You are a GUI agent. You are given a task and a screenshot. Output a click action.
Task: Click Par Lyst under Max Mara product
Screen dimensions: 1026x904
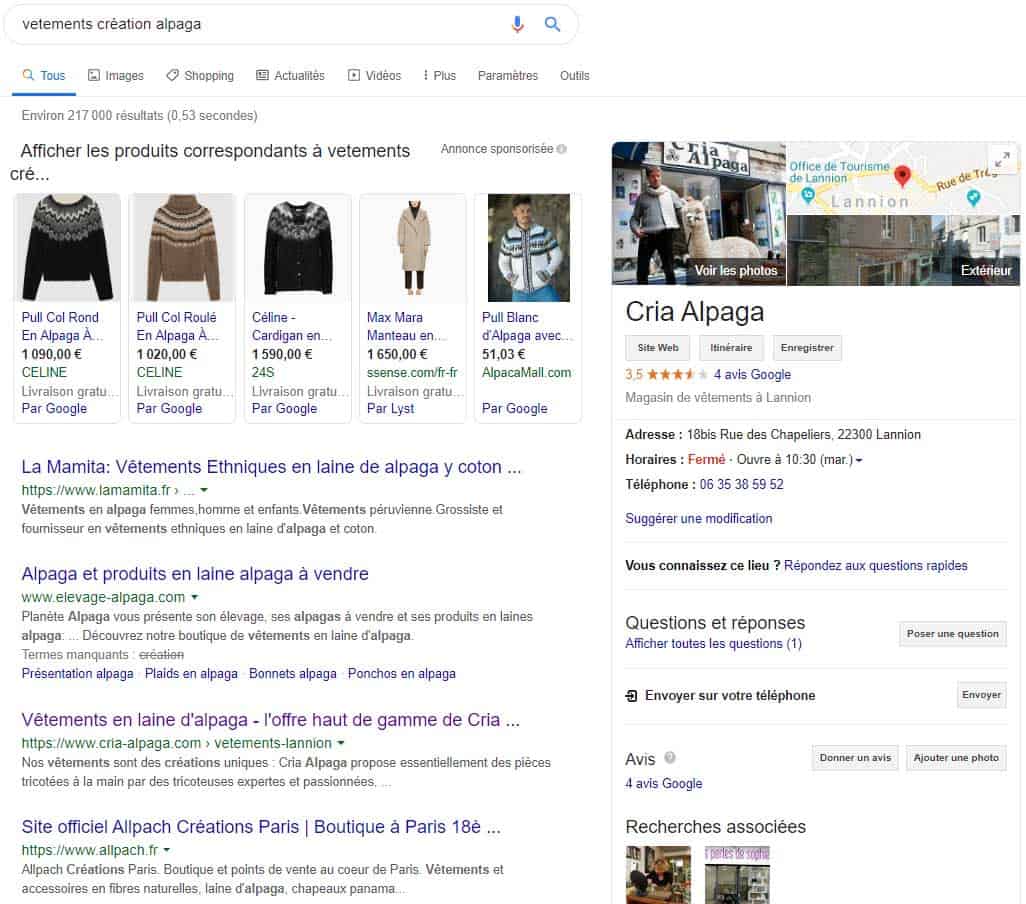[x=391, y=409]
